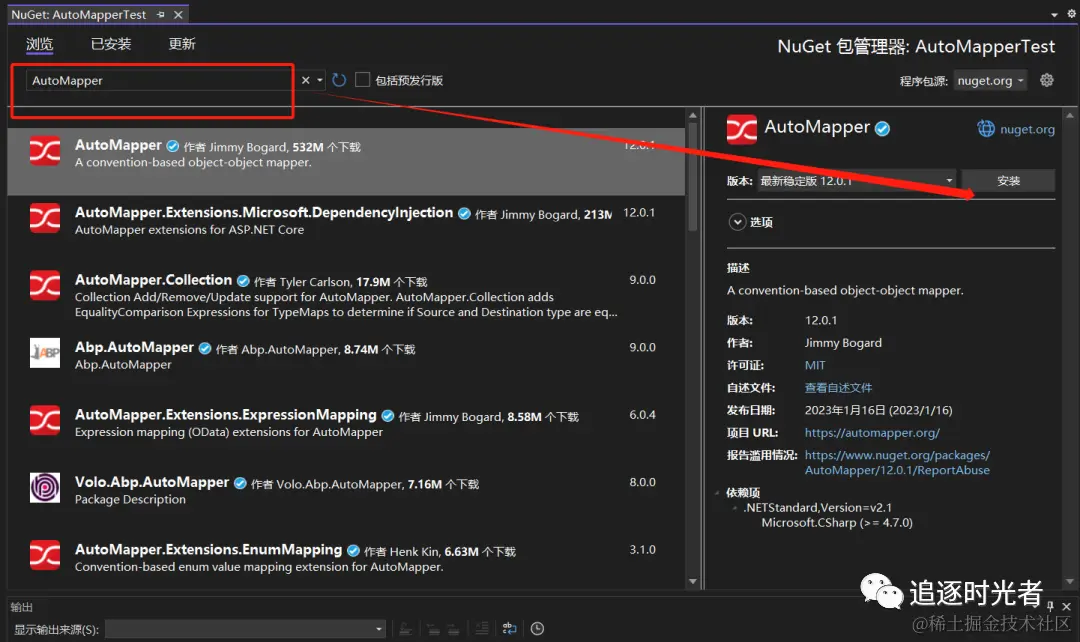Collapse the .NETStandard,Version=v2.1 node
1080x642 pixels.
(x=735, y=508)
